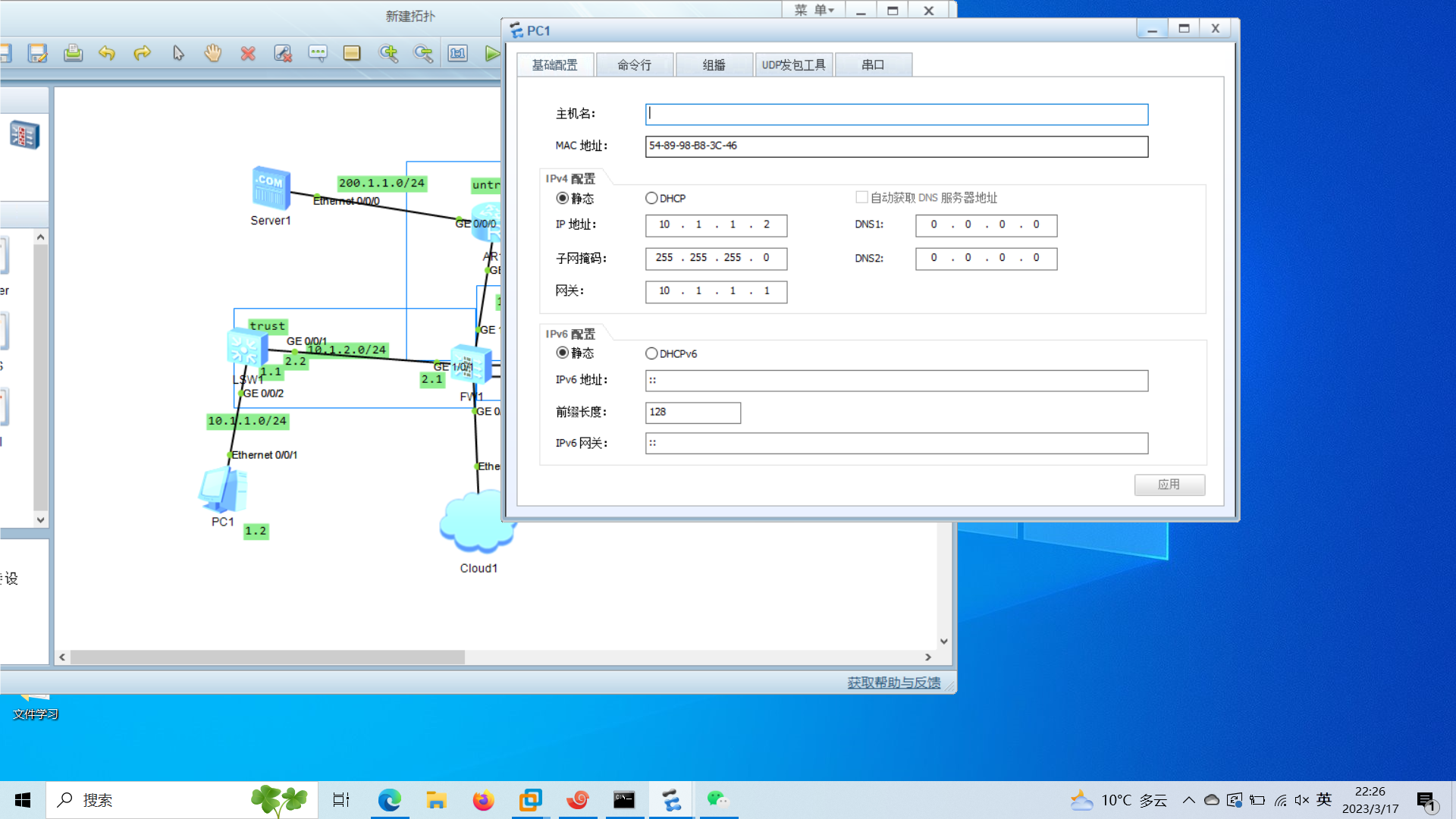Open the 获取帮助与反馈 link

coord(893,682)
